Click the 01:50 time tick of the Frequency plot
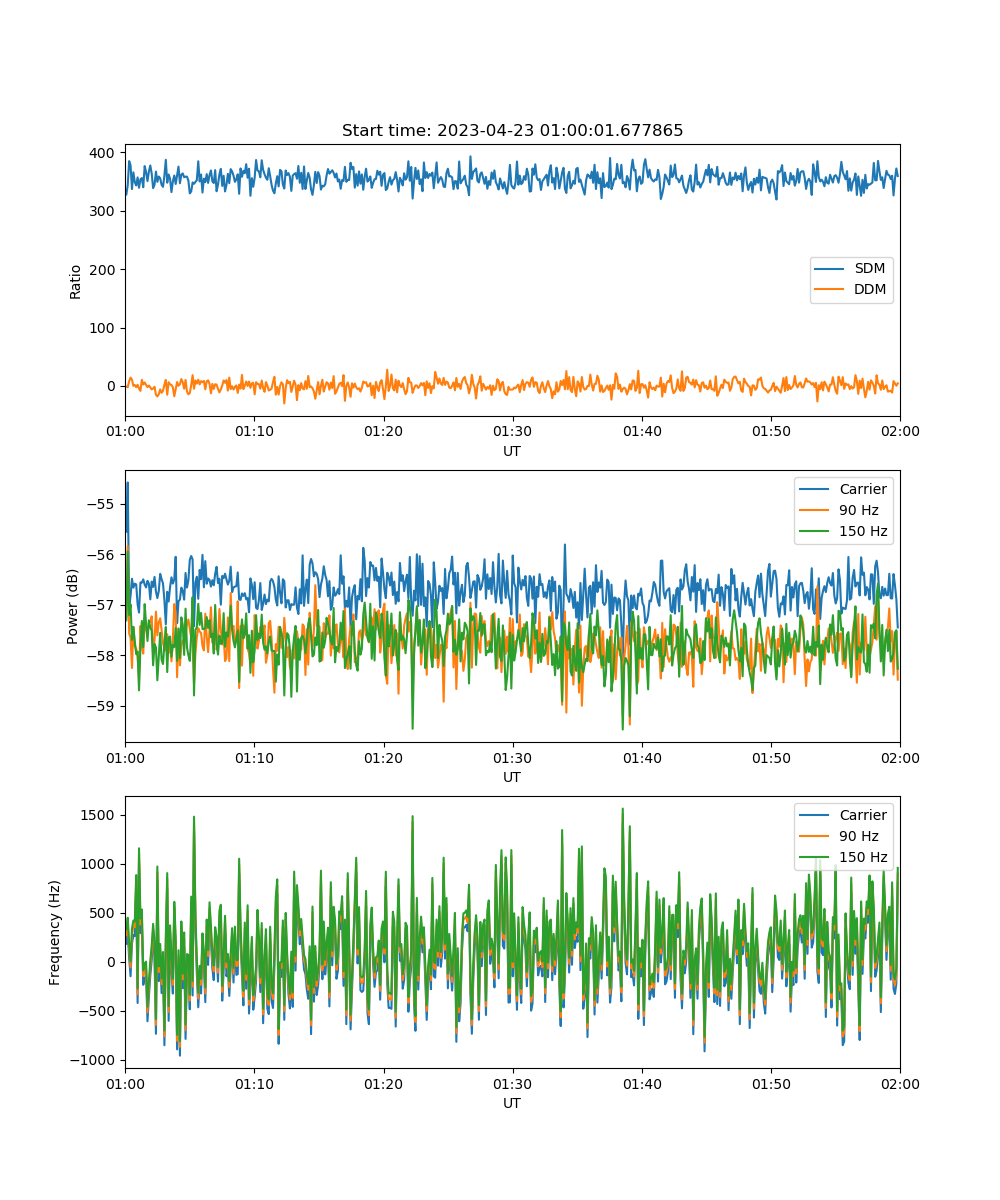1000x1200 pixels. [770, 1083]
